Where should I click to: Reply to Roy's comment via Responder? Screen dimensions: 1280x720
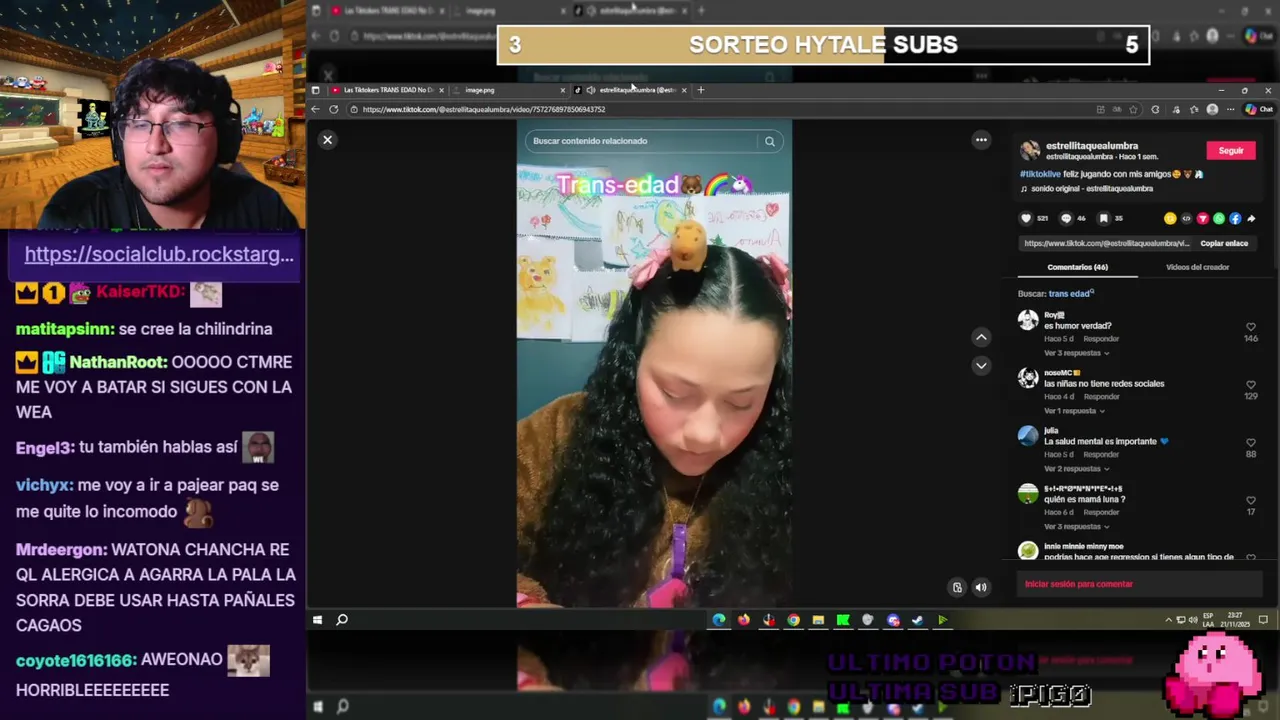(x=1101, y=339)
